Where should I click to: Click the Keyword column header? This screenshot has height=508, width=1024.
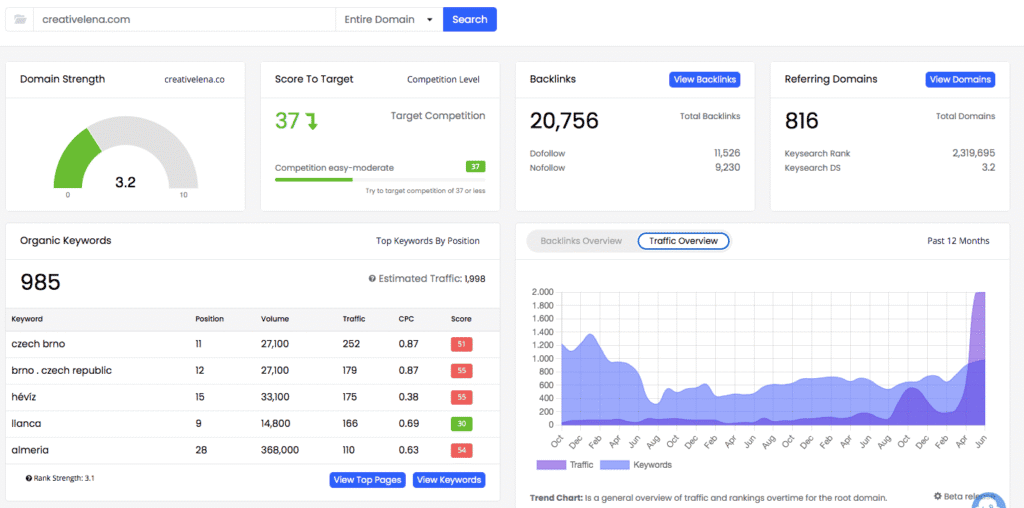pyautogui.click(x=27, y=319)
